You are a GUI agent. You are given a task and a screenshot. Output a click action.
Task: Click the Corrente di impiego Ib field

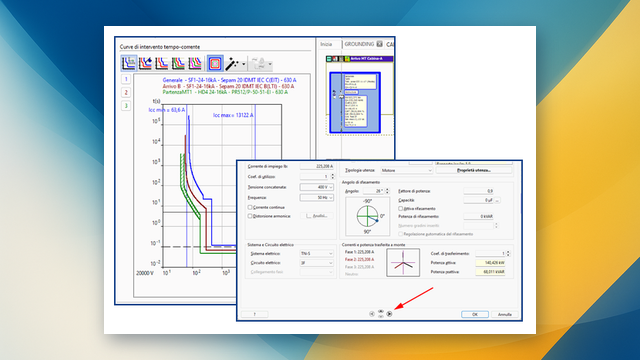317,166
